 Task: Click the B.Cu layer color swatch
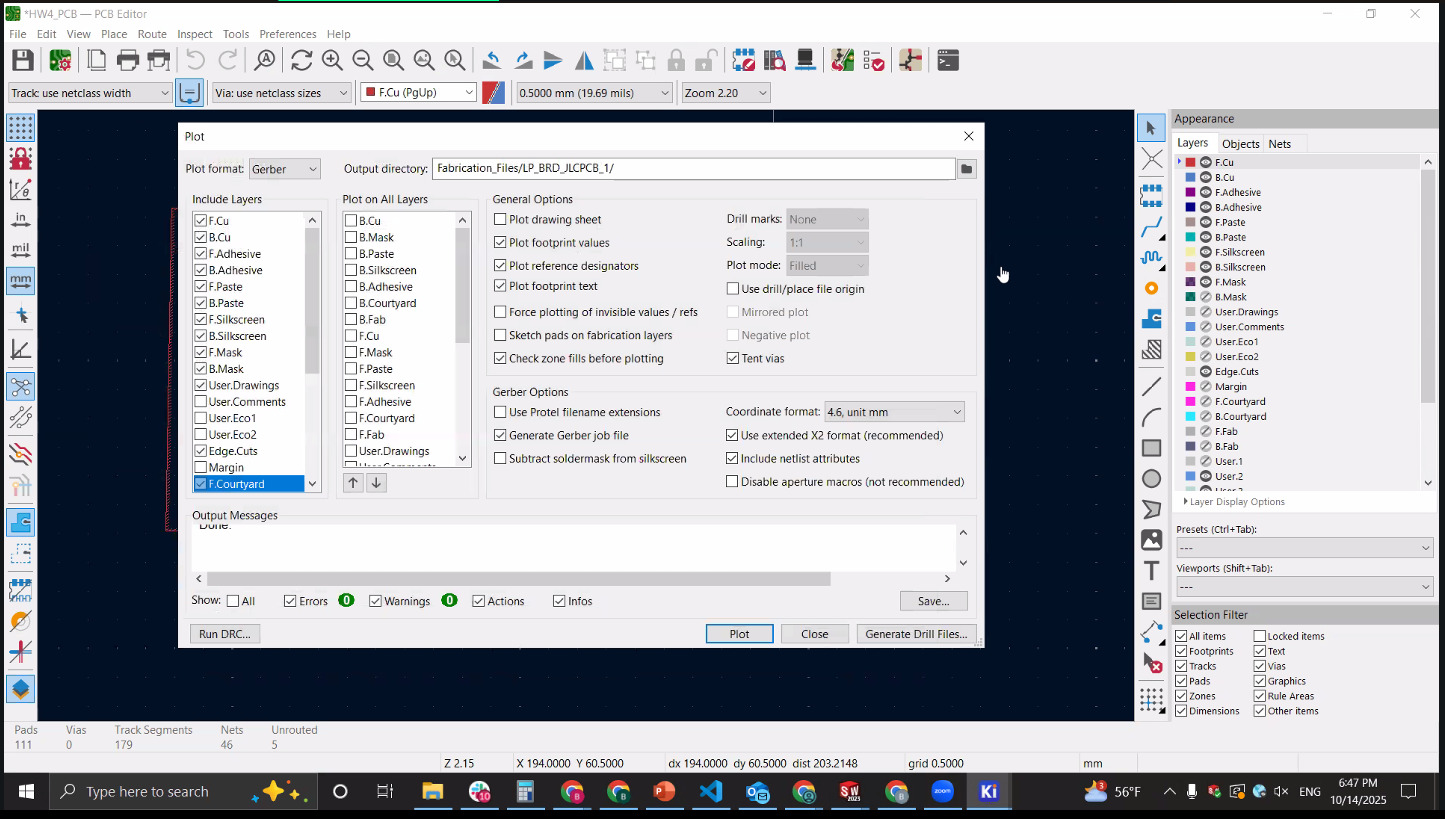point(1190,177)
